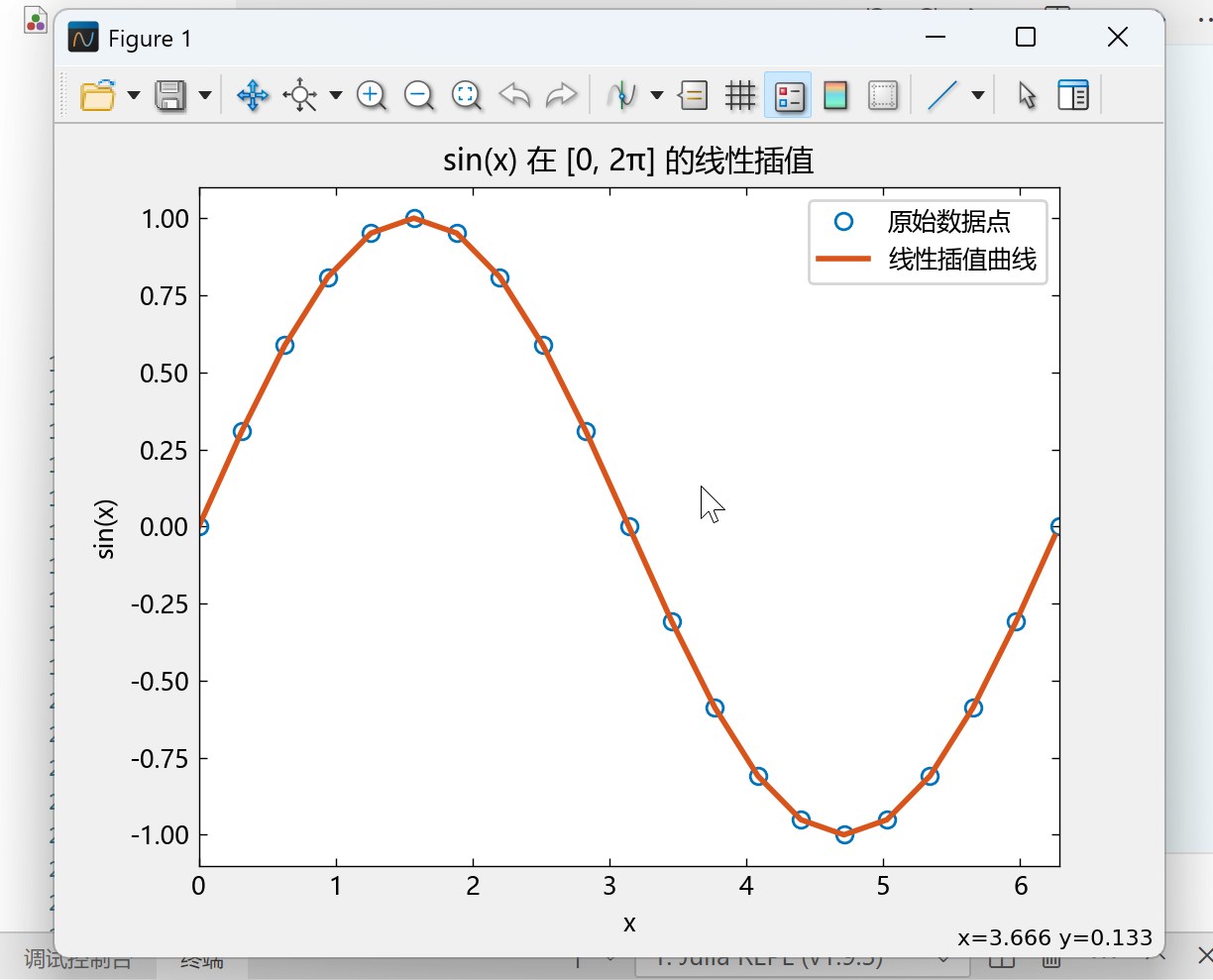Viewport: 1213px width, 980px height.
Task: Undo the last view change with the left arrow
Action: pos(514,96)
